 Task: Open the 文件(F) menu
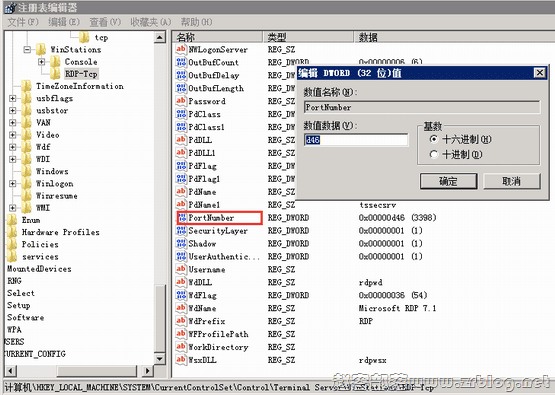(x=23, y=22)
